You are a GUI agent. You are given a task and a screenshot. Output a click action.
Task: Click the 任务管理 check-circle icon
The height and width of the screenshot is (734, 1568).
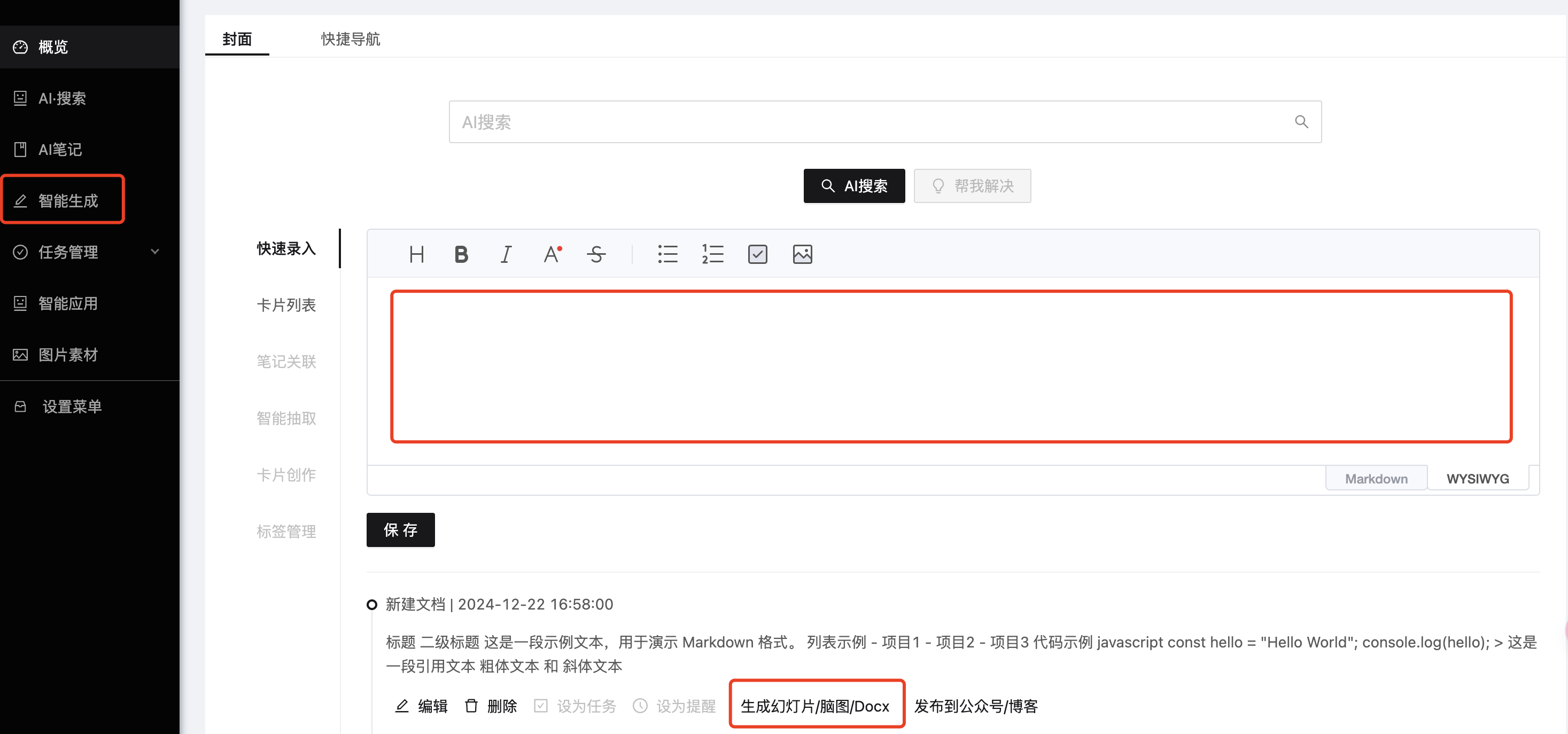coord(20,252)
